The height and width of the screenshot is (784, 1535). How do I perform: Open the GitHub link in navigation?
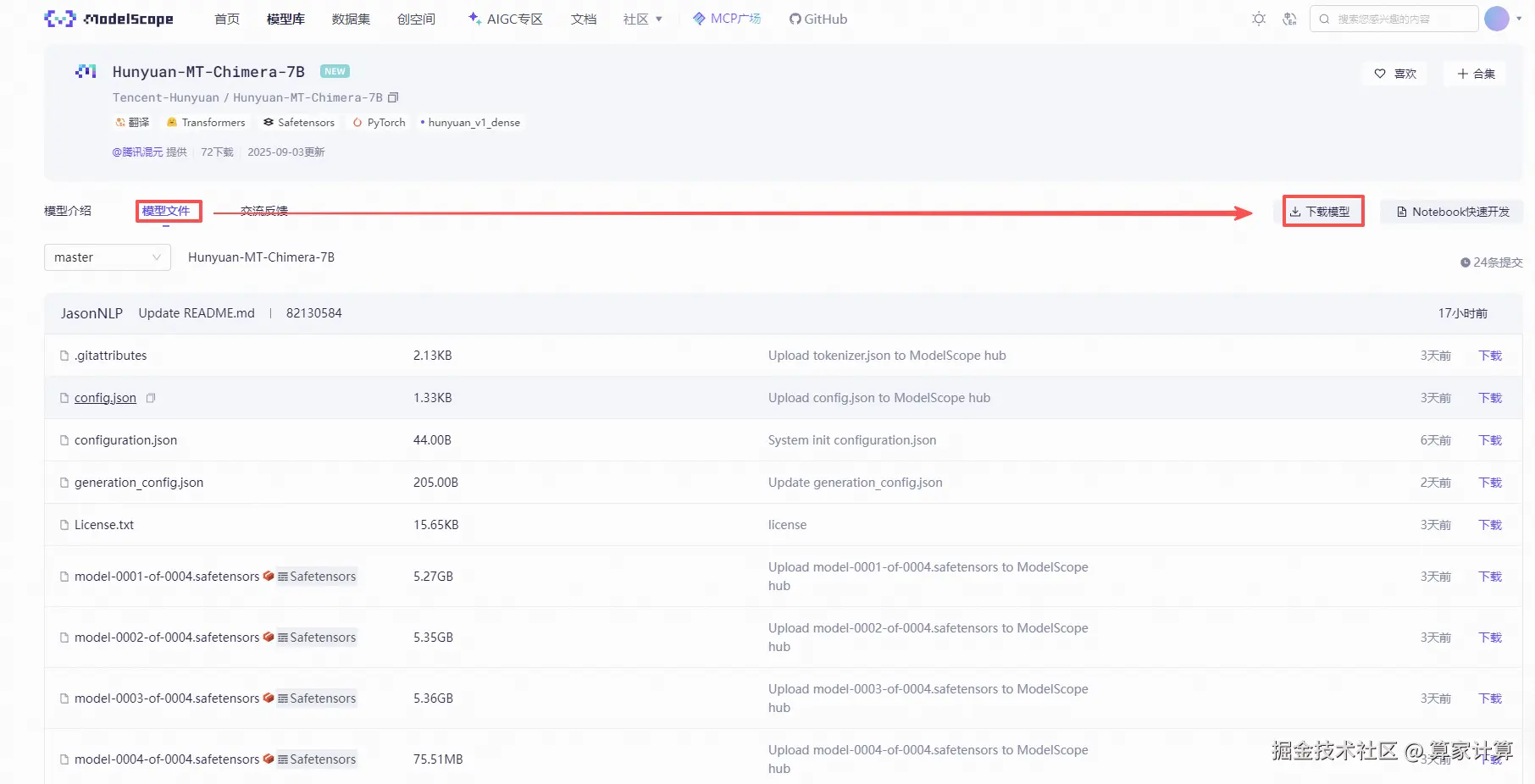[x=818, y=19]
